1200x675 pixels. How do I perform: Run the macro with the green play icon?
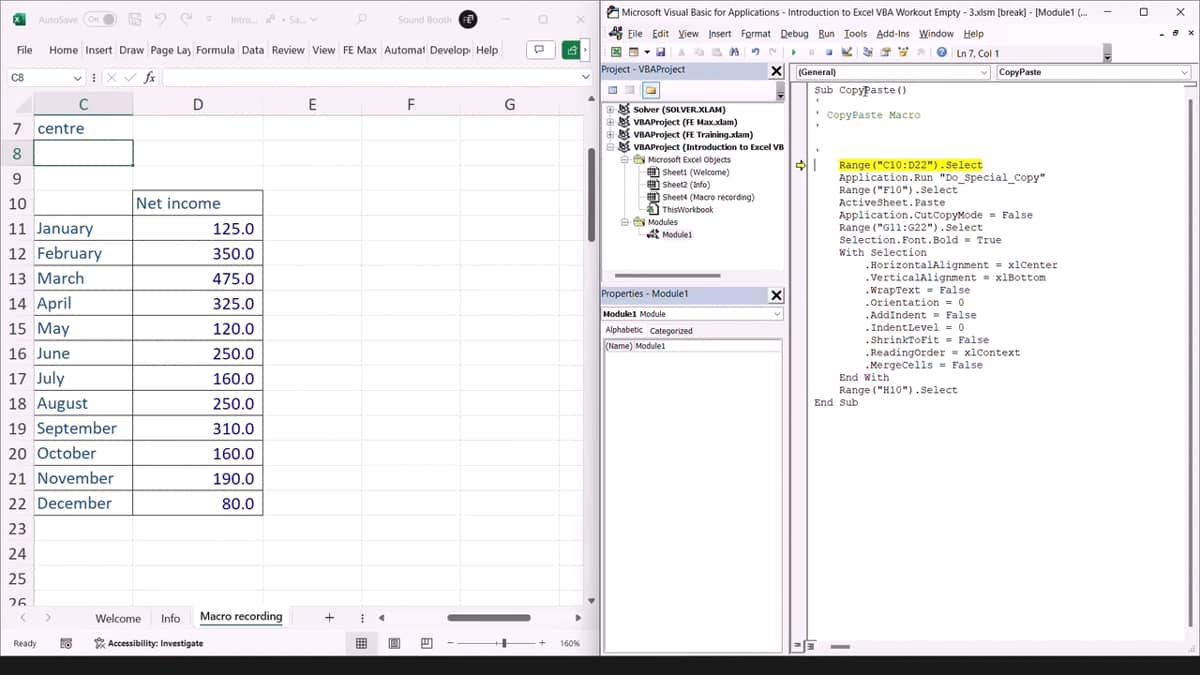tap(793, 53)
